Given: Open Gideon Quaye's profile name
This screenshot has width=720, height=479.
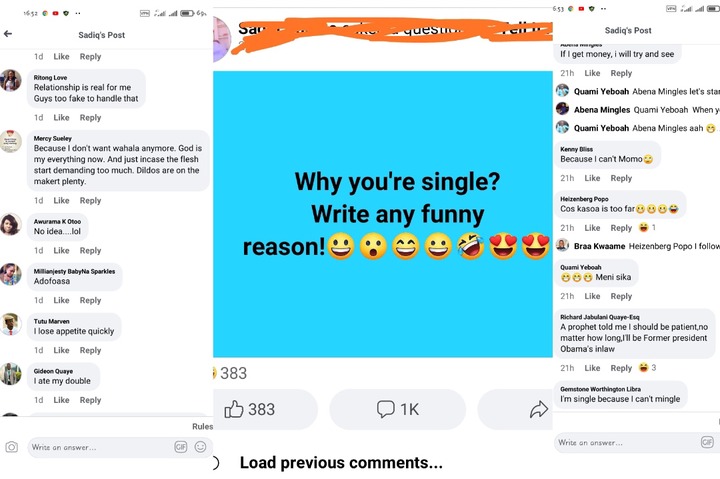Looking at the screenshot, I should click(x=53, y=371).
